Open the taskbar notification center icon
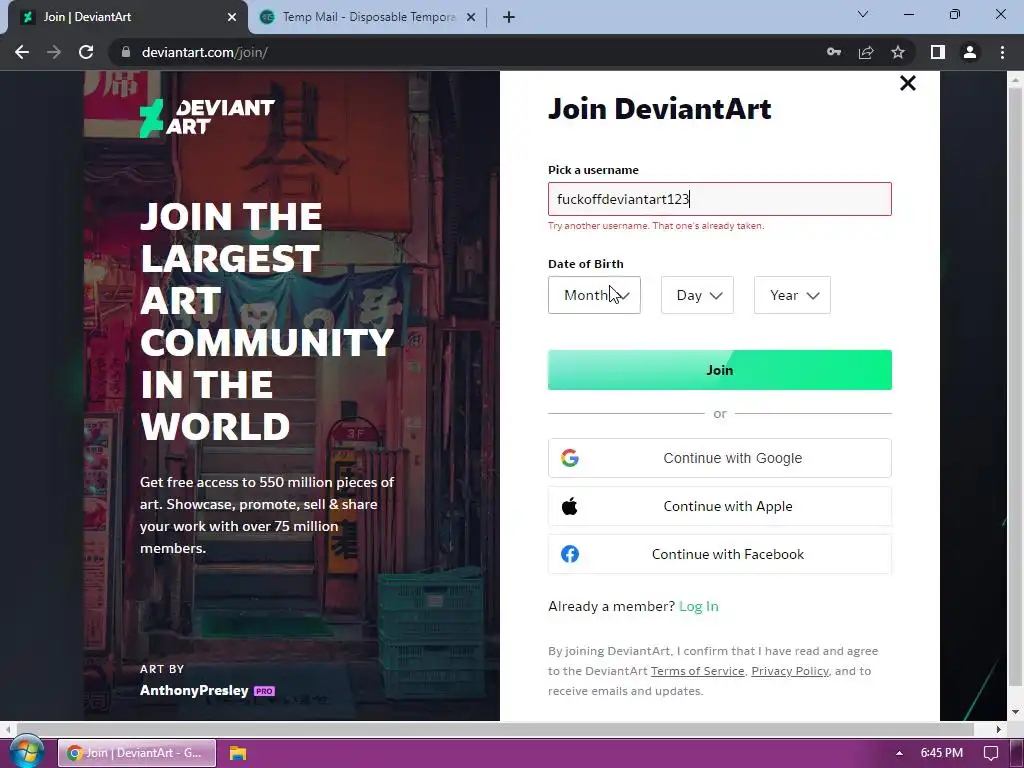 pos(991,753)
